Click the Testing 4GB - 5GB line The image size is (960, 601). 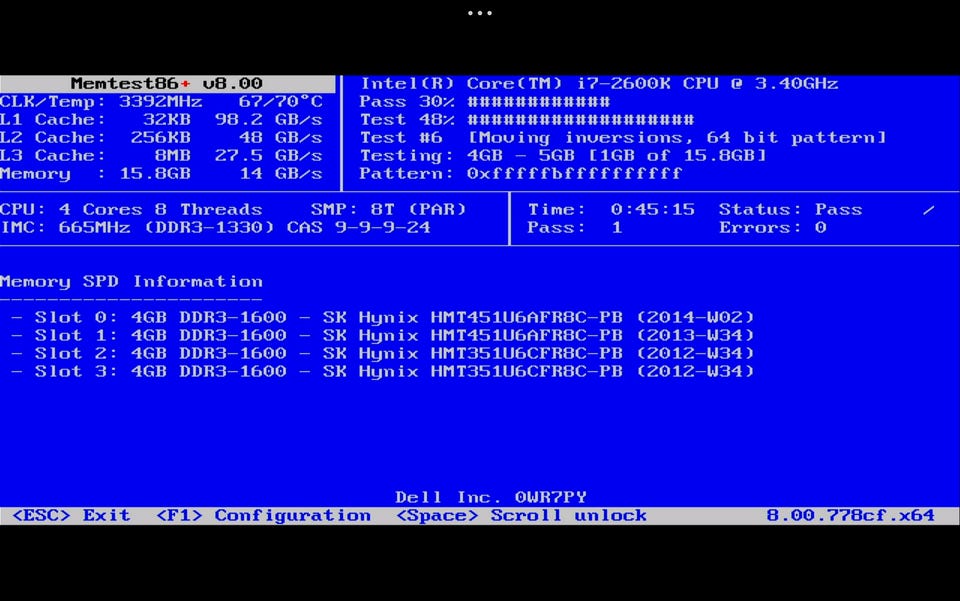click(563, 155)
